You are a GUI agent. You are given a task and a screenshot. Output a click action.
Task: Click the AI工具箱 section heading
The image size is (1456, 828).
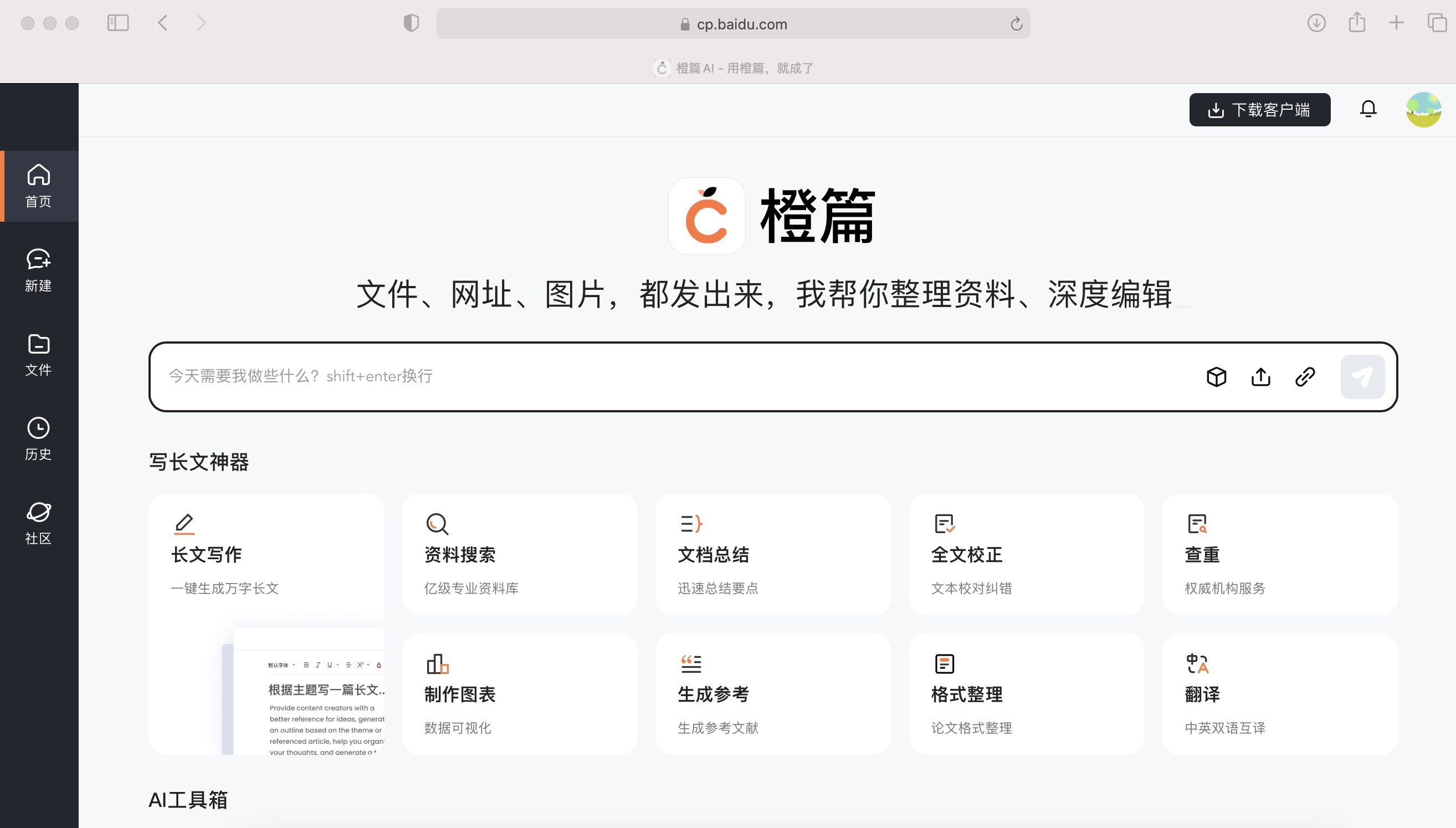click(188, 800)
